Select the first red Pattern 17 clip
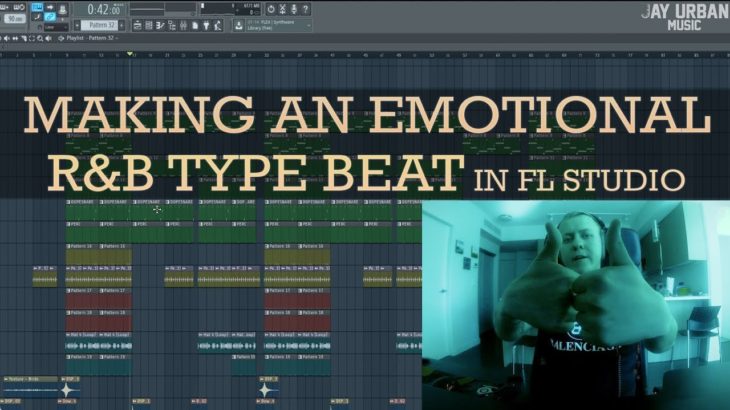The image size is (730, 410). click(82, 298)
